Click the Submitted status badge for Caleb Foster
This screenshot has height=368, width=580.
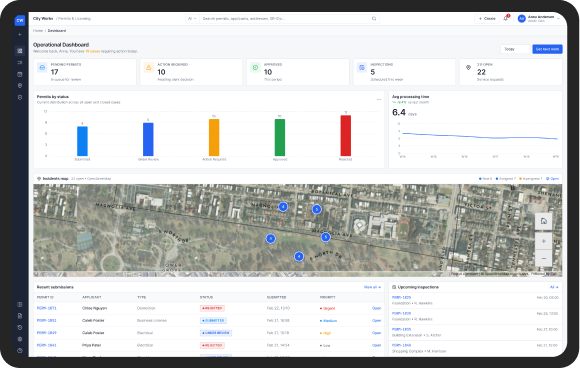(213, 321)
